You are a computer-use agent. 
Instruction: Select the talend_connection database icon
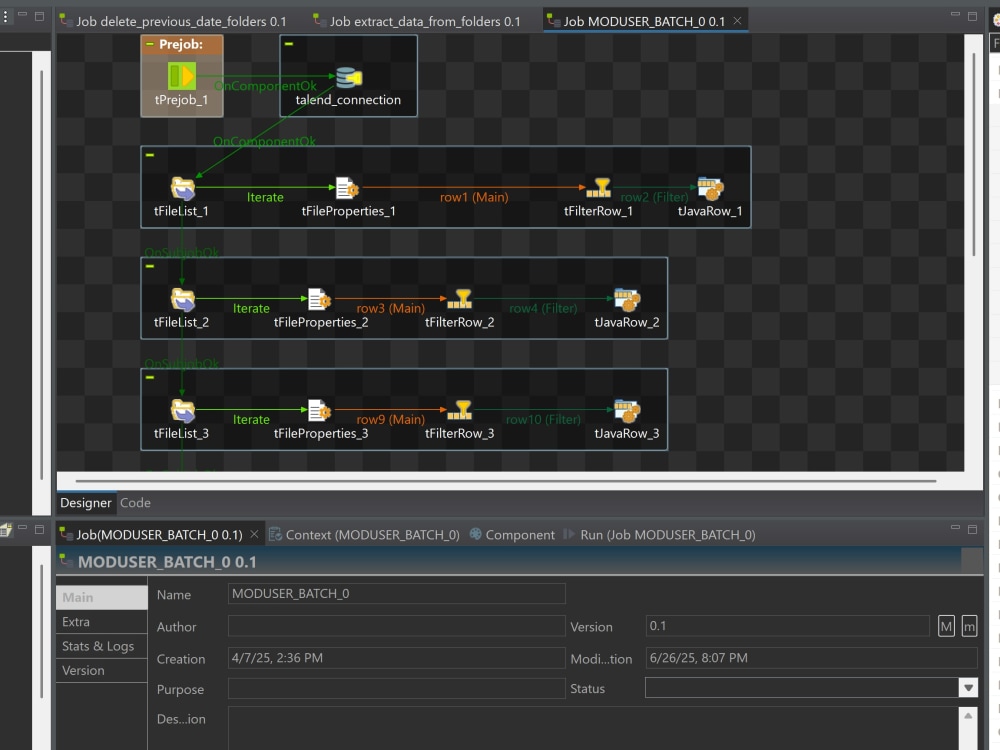click(x=348, y=77)
